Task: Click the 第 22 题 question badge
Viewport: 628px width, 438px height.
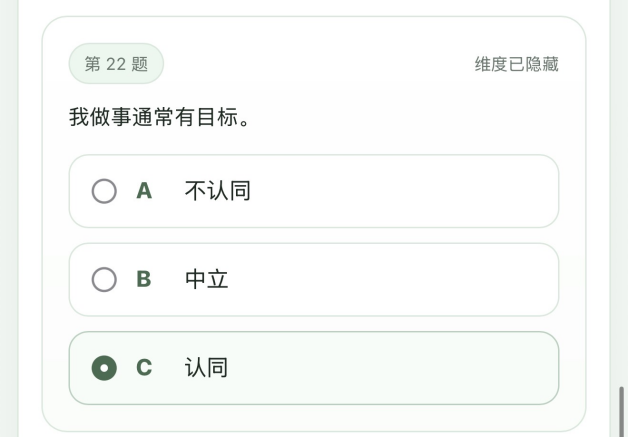Action: coord(116,64)
